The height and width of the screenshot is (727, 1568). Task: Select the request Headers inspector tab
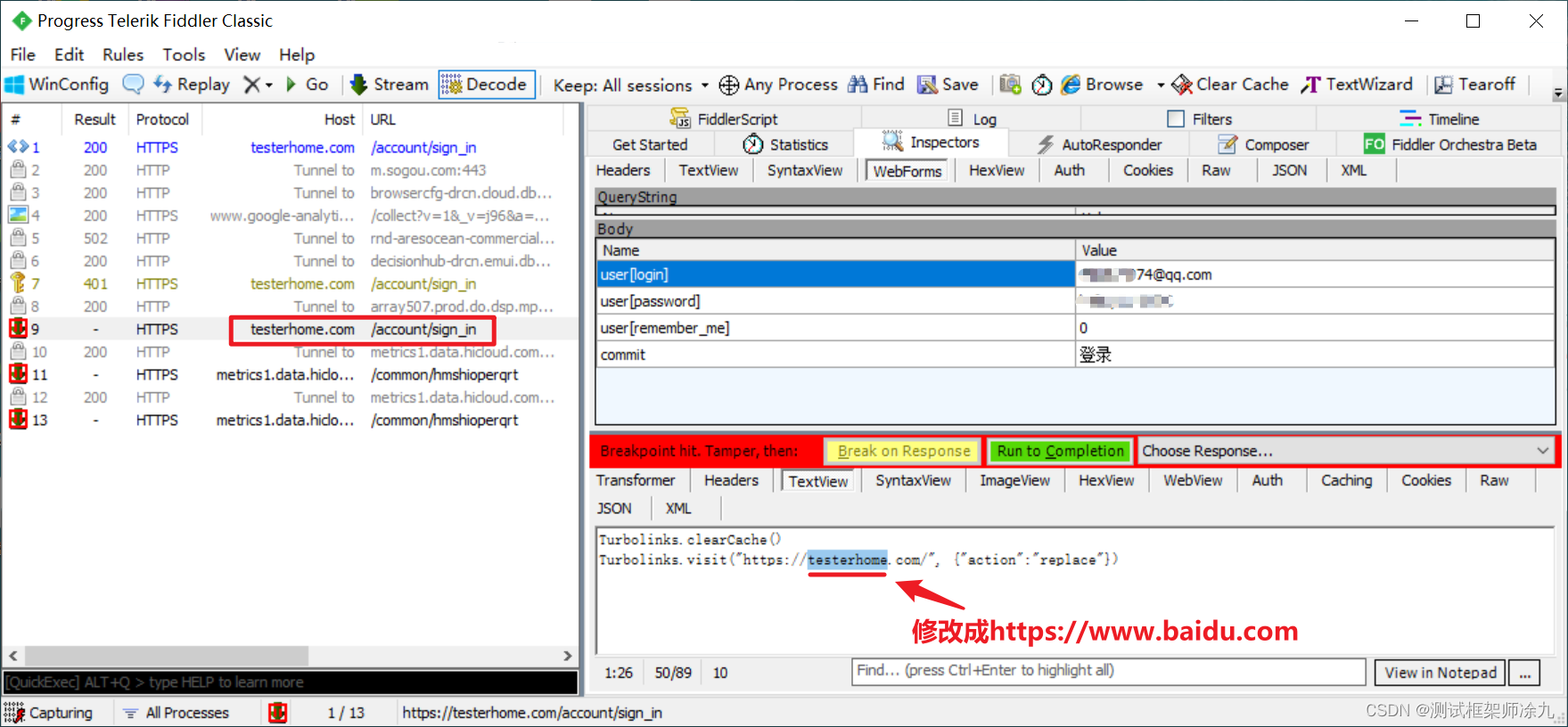(x=623, y=170)
